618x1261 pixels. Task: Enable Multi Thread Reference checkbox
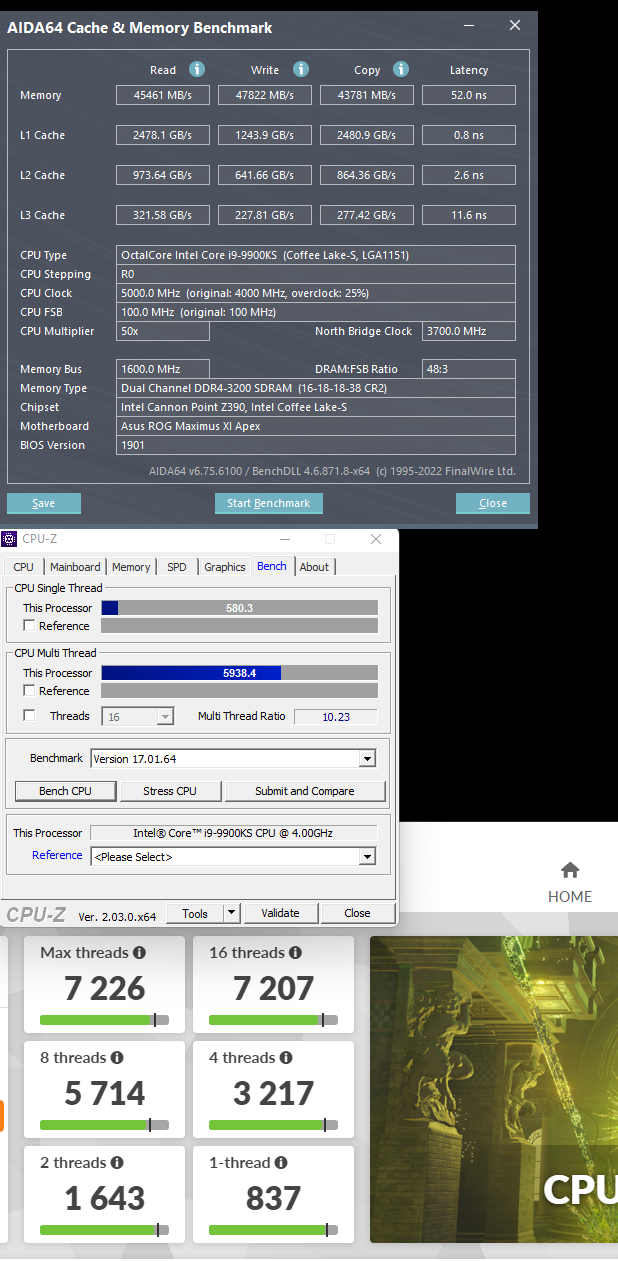coord(29,691)
